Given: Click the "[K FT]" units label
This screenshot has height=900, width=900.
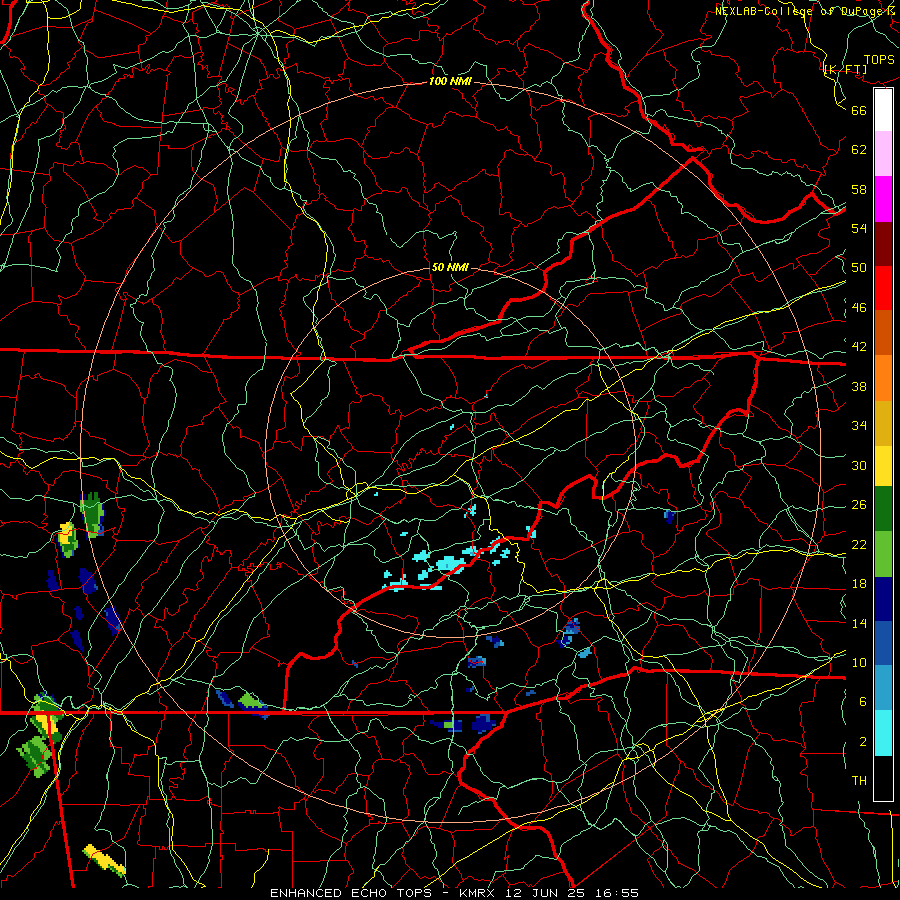Looking at the screenshot, I should [x=845, y=70].
